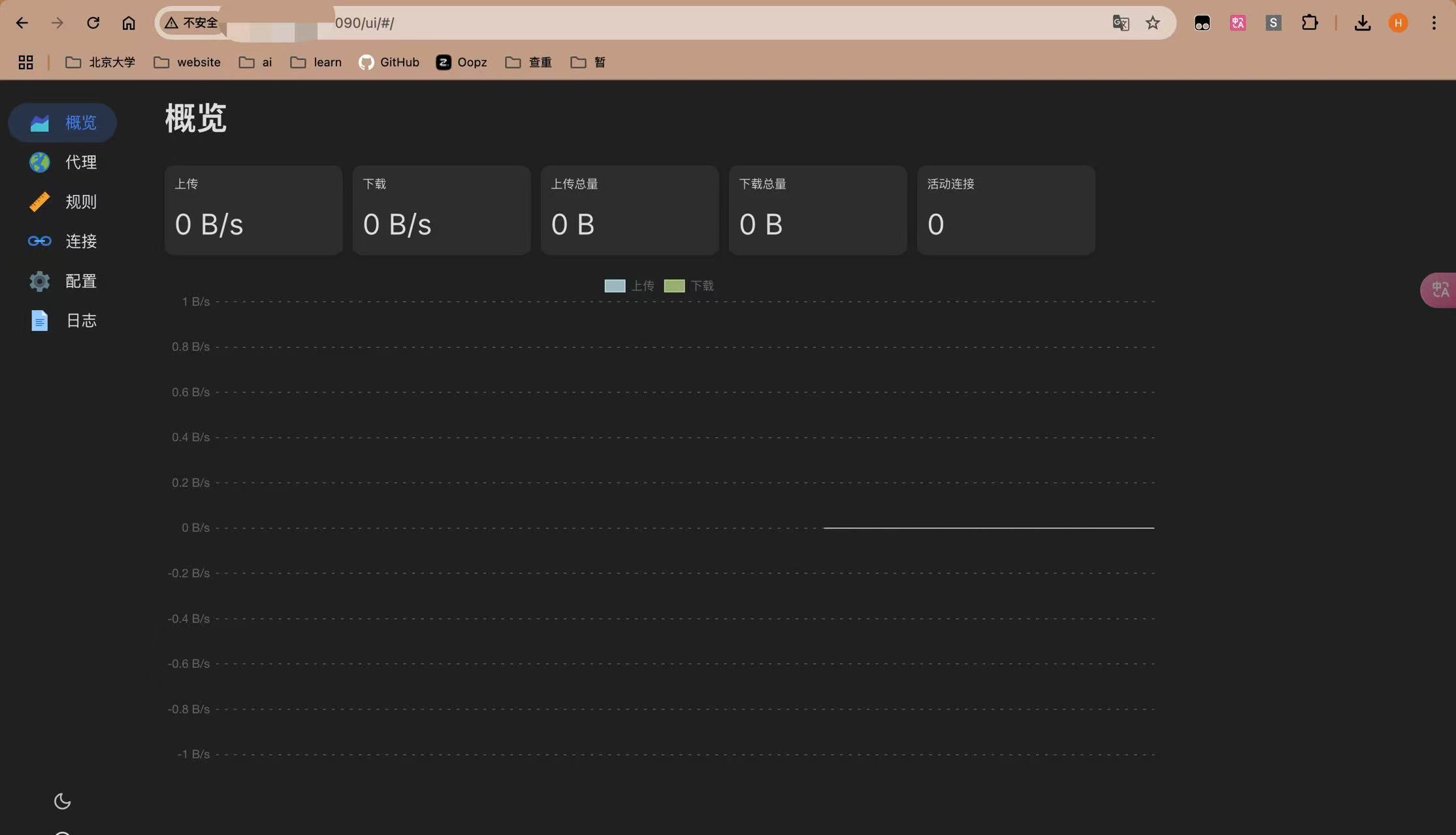Click the Google Translate icon in address bar
The width and height of the screenshot is (1456, 835).
click(1120, 23)
